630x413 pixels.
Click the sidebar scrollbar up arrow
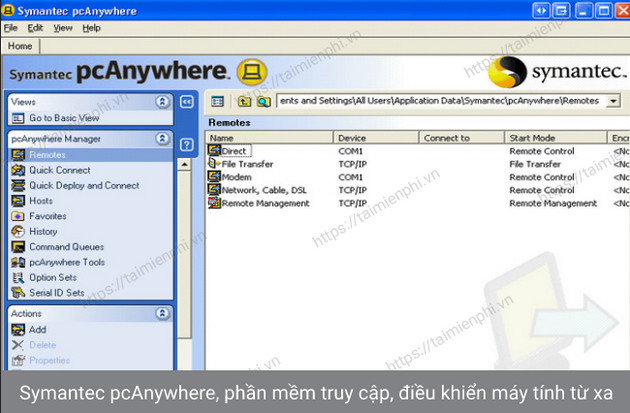[x=184, y=164]
